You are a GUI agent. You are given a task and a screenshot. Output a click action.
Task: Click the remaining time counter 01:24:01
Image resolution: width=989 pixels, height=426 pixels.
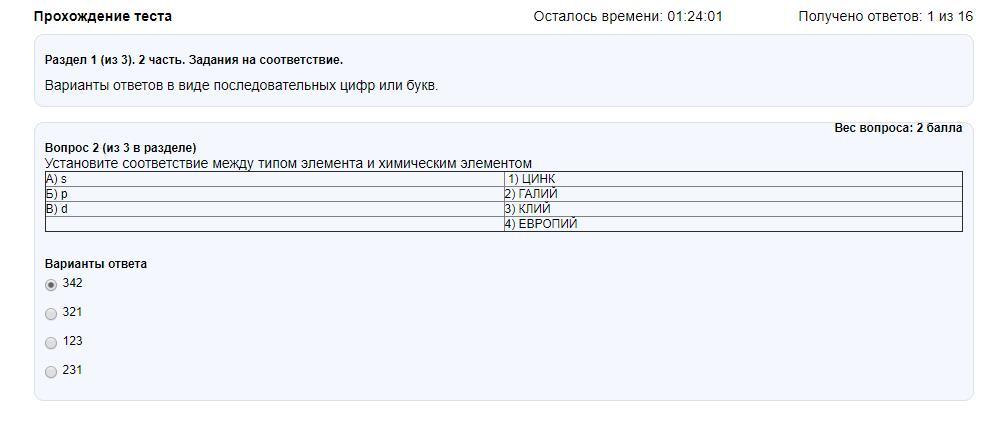click(x=694, y=16)
